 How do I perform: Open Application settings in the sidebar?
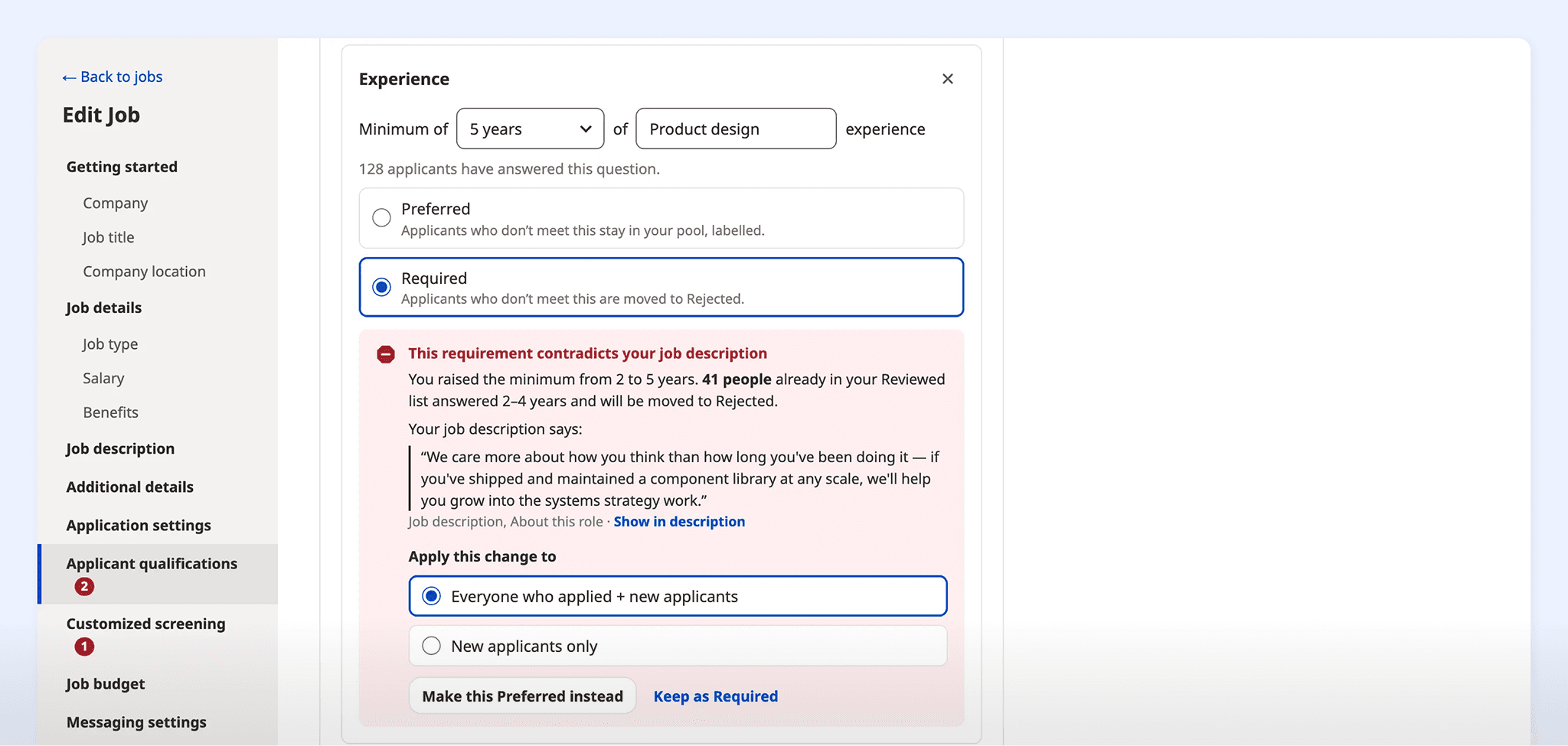[x=139, y=525]
